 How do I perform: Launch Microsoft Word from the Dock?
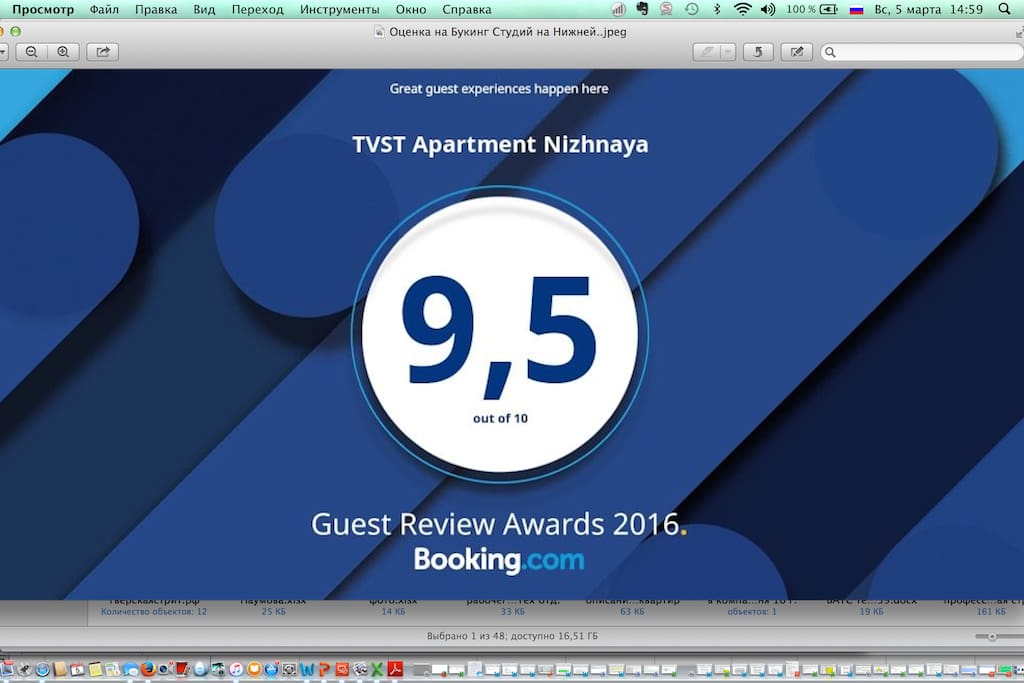[307, 669]
